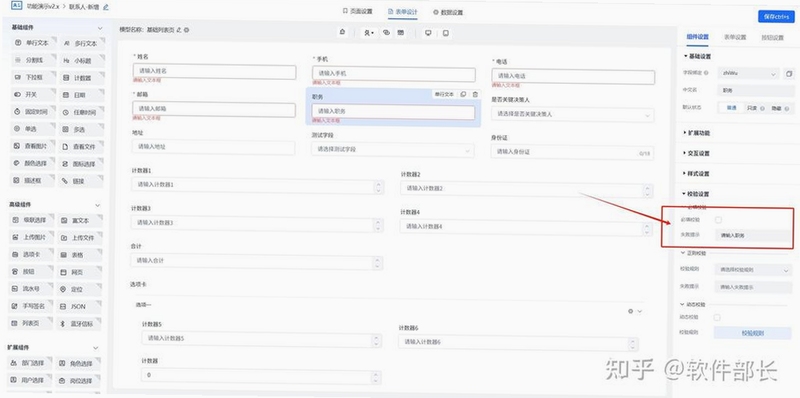
Task: Open the 是否关键决策人 dropdown
Action: tap(572, 114)
